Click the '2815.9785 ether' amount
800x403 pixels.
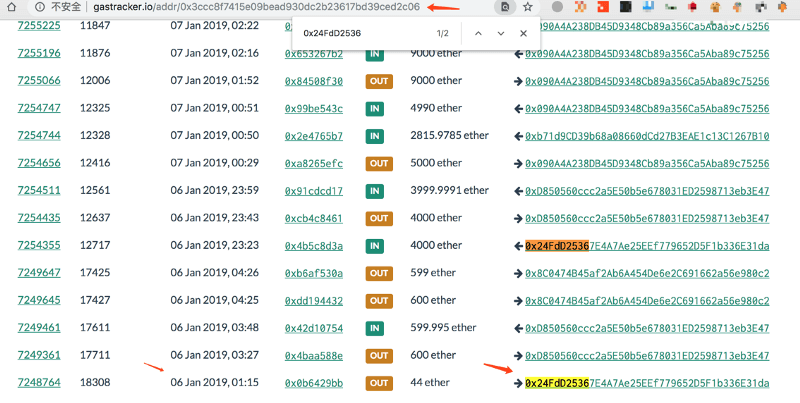pyautogui.click(x=449, y=136)
